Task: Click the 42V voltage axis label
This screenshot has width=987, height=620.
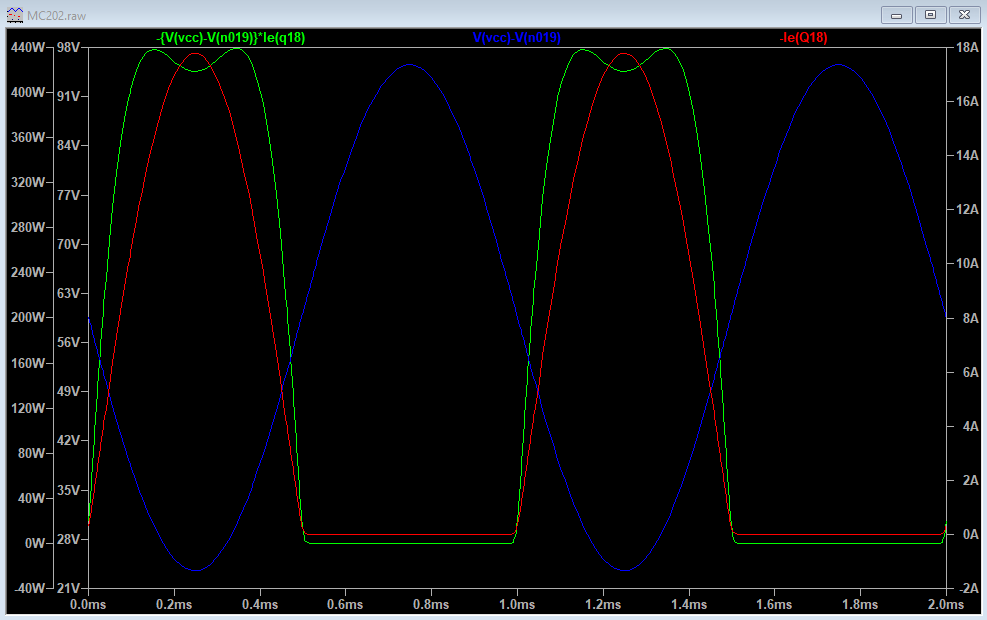Action: pos(69,441)
